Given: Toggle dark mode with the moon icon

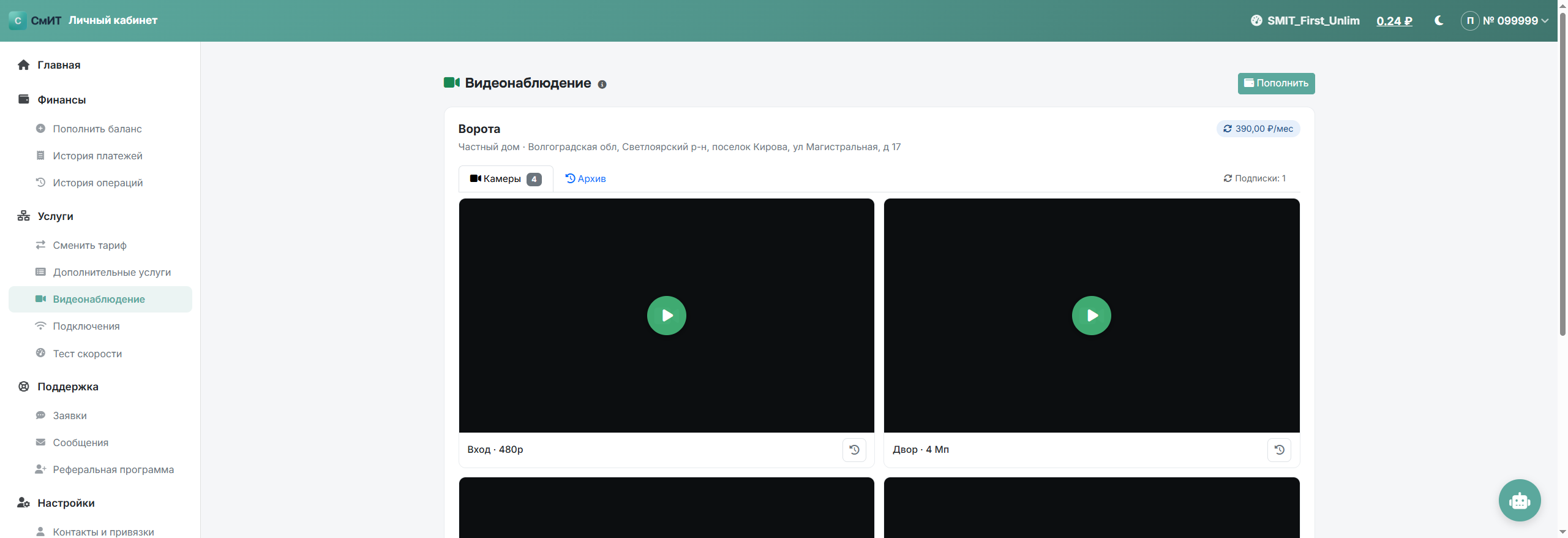Looking at the screenshot, I should point(1438,21).
